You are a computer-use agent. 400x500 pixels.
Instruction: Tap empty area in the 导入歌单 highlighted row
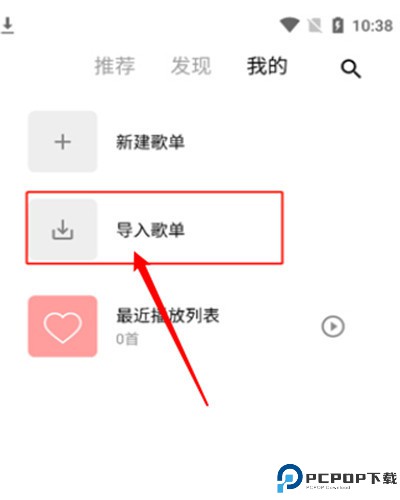click(233, 228)
